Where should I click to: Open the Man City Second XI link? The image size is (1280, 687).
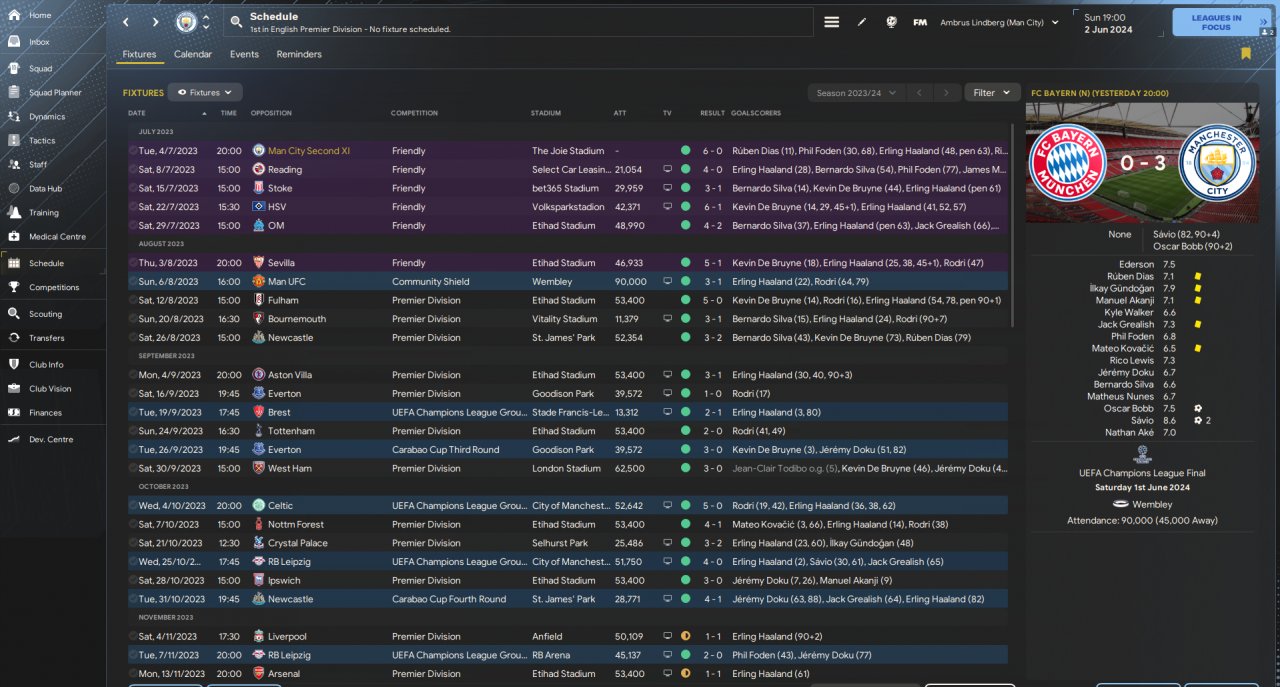click(x=309, y=151)
